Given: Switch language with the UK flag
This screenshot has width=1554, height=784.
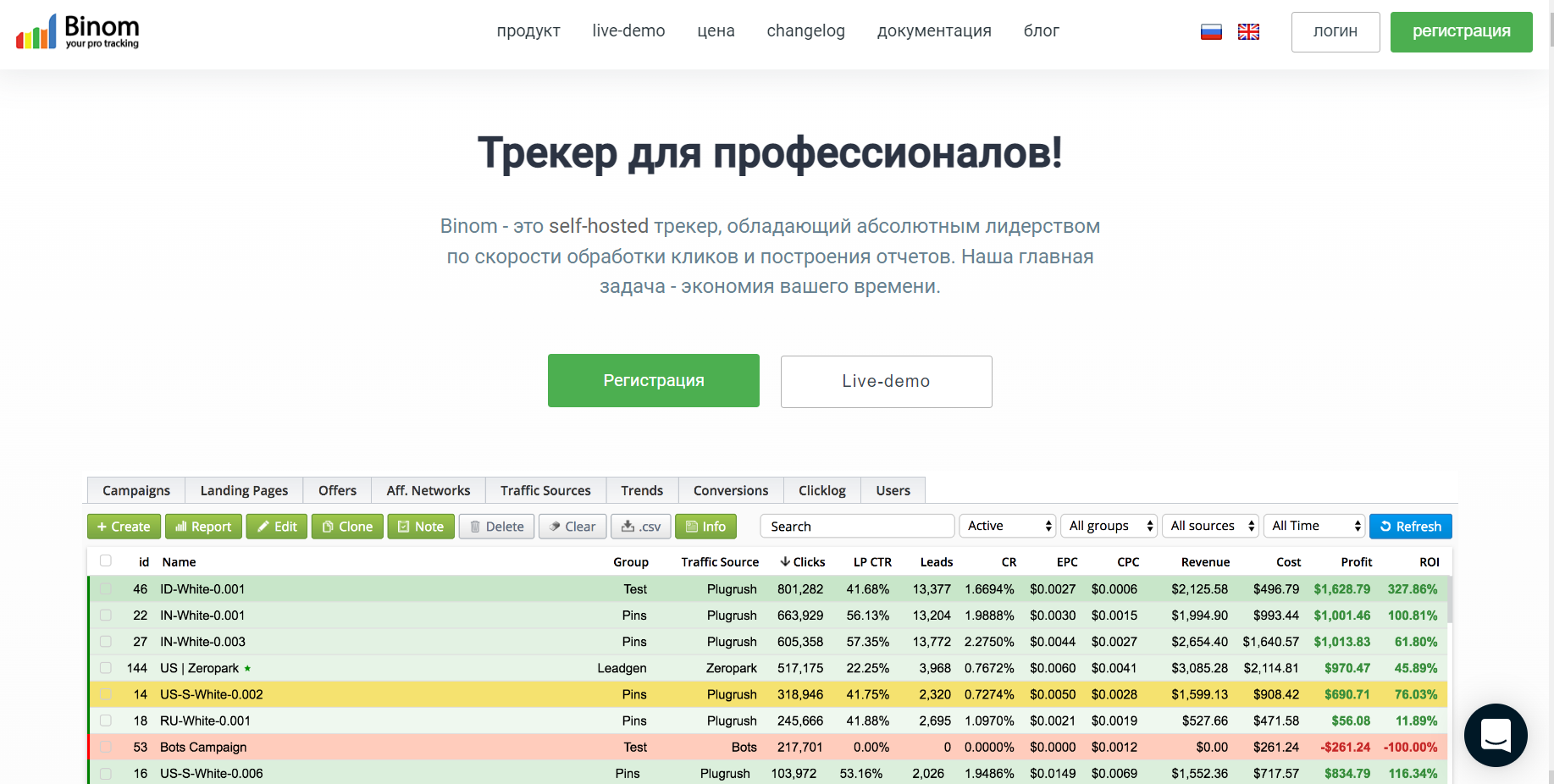Looking at the screenshot, I should (1248, 32).
